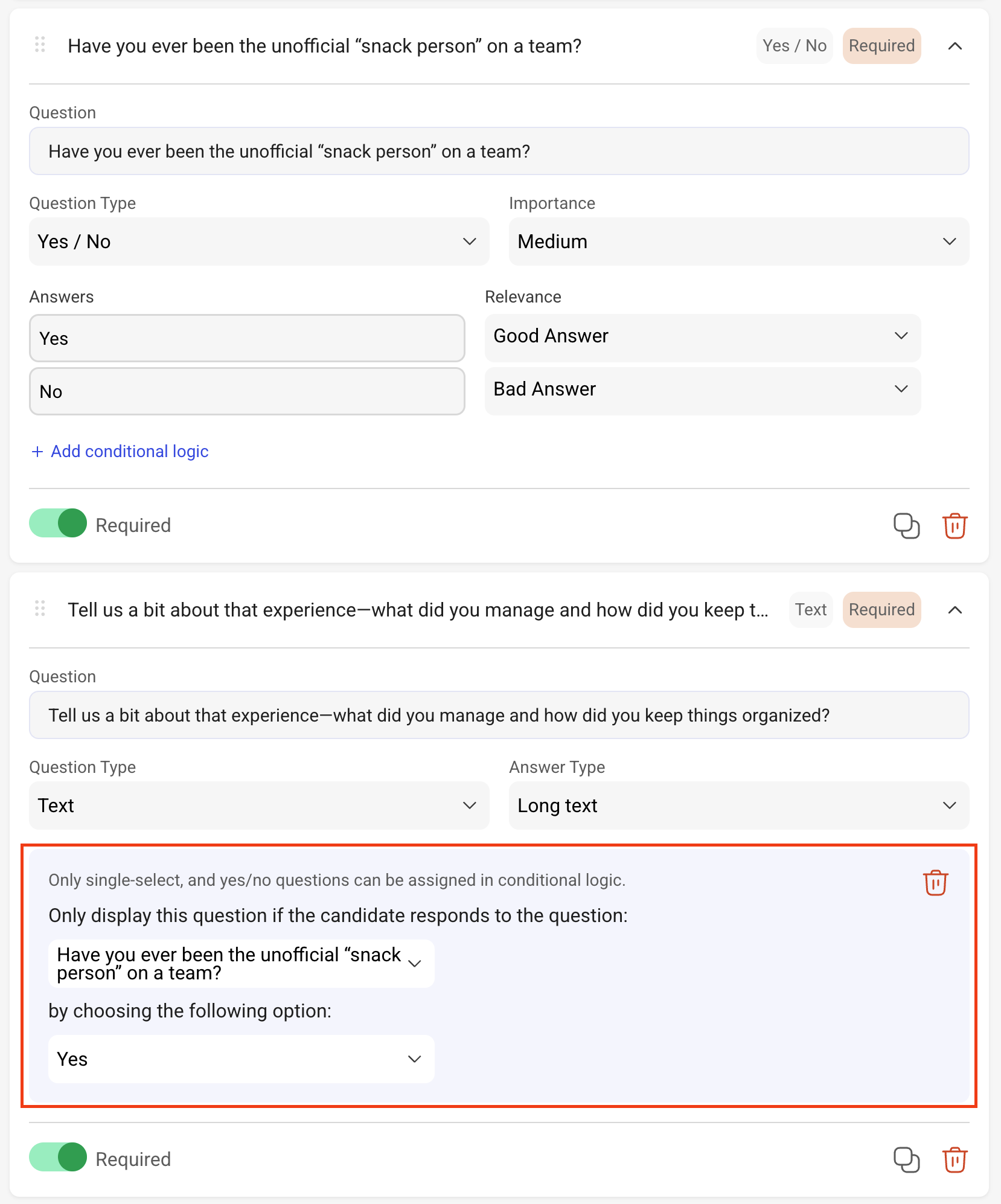Viewport: 1001px width, 1204px height.
Task: Grab the drag handle of snack person question
Action: (40, 45)
